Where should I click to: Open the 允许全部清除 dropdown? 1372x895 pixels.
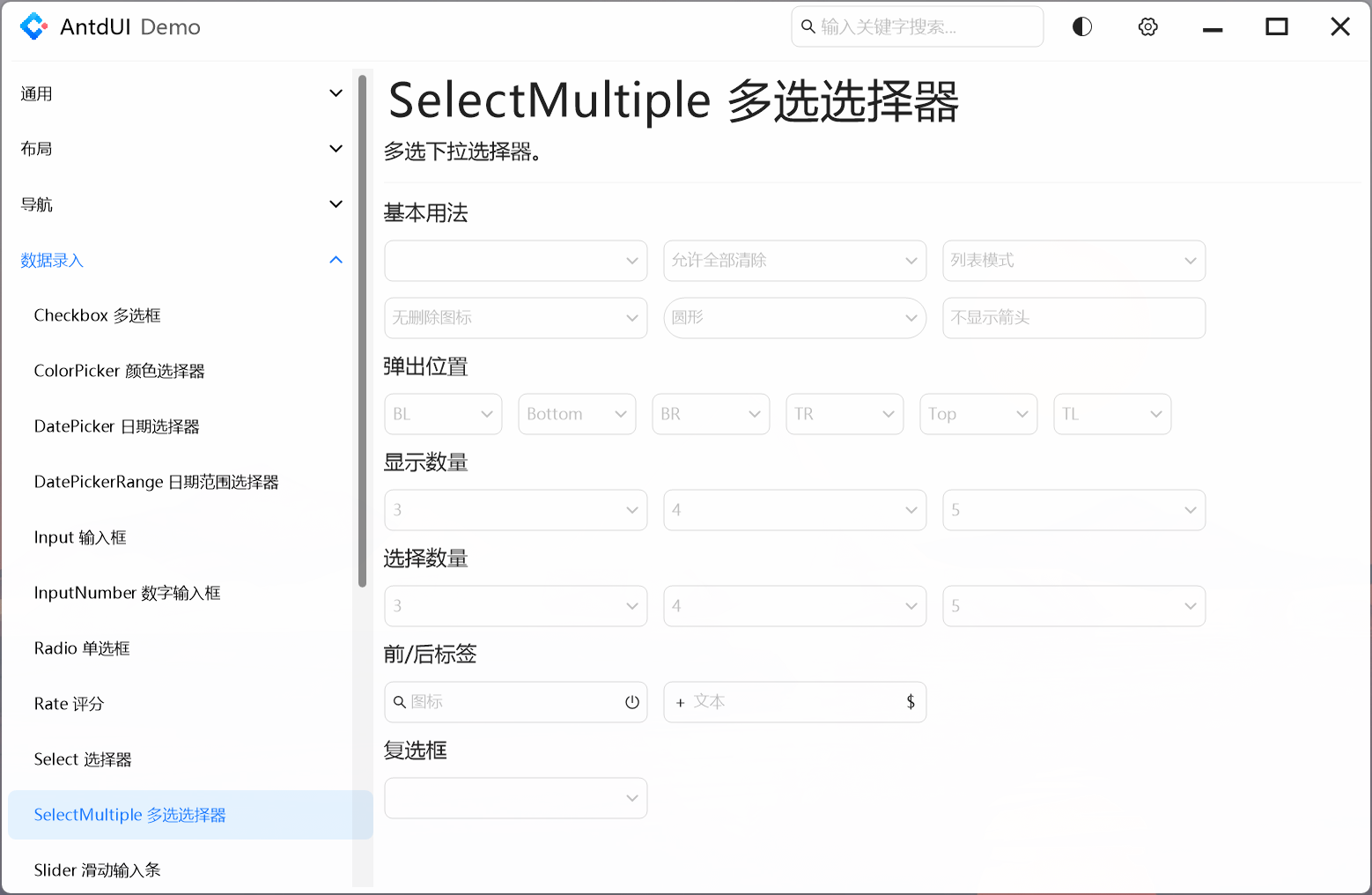coord(793,261)
